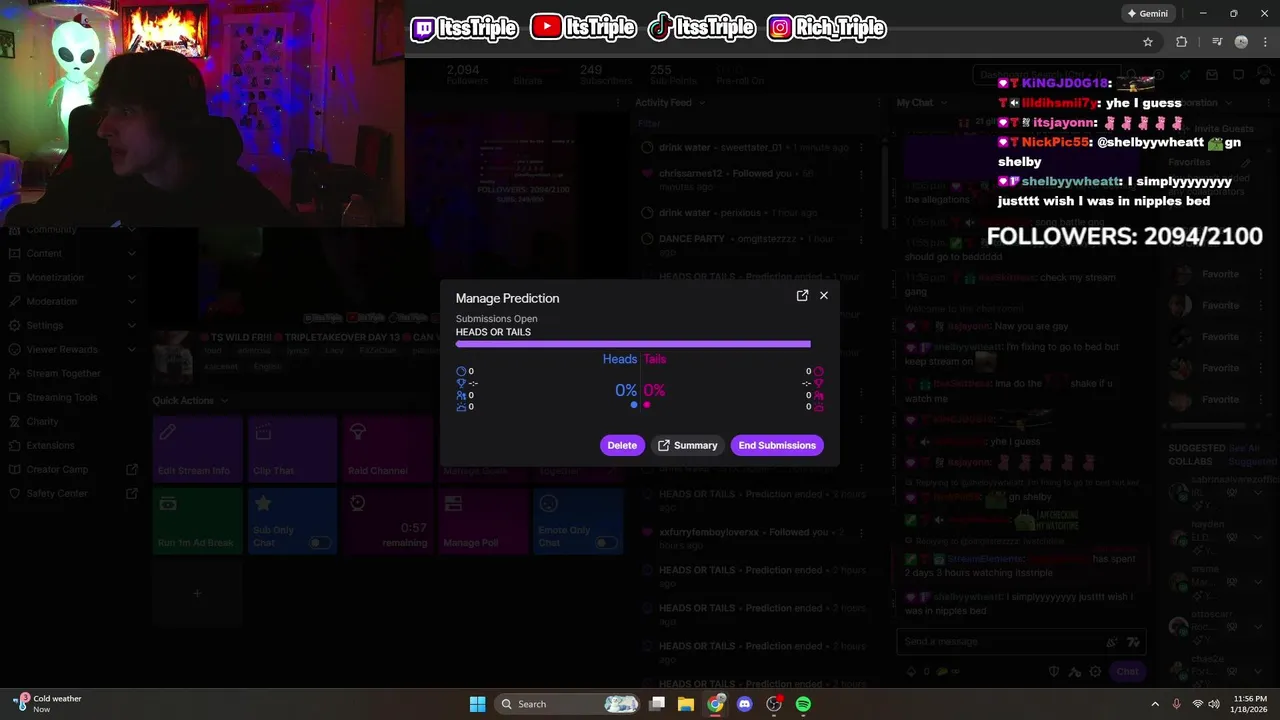Image resolution: width=1280 pixels, height=720 pixels.
Task: Click the prediction submissions progress bar
Action: tap(633, 344)
